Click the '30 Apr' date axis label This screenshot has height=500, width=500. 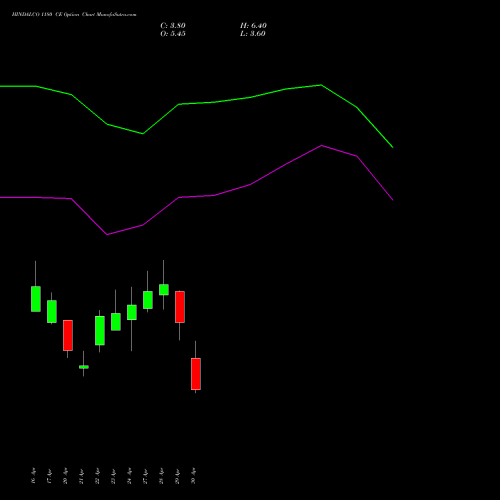[x=193, y=476]
